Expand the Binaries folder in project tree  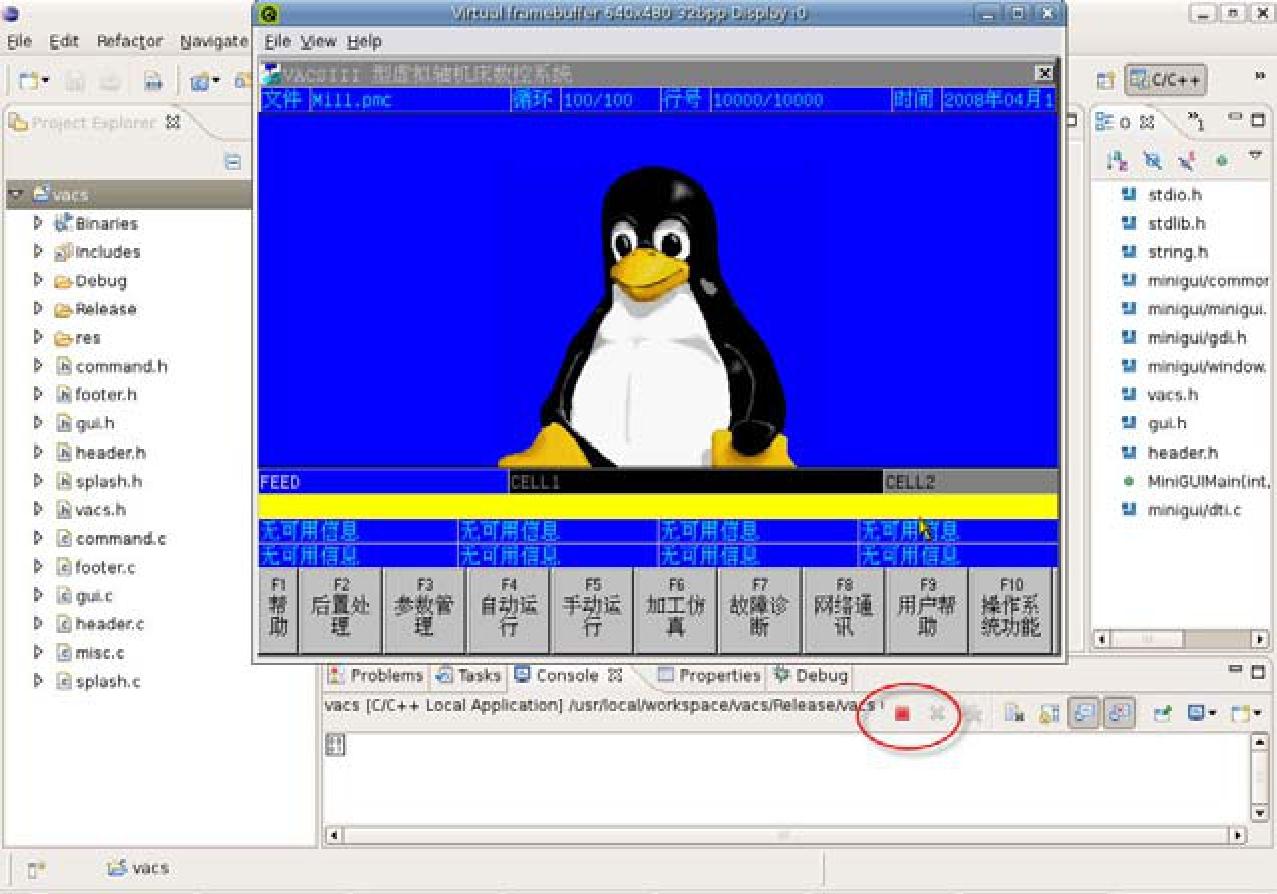[38, 223]
